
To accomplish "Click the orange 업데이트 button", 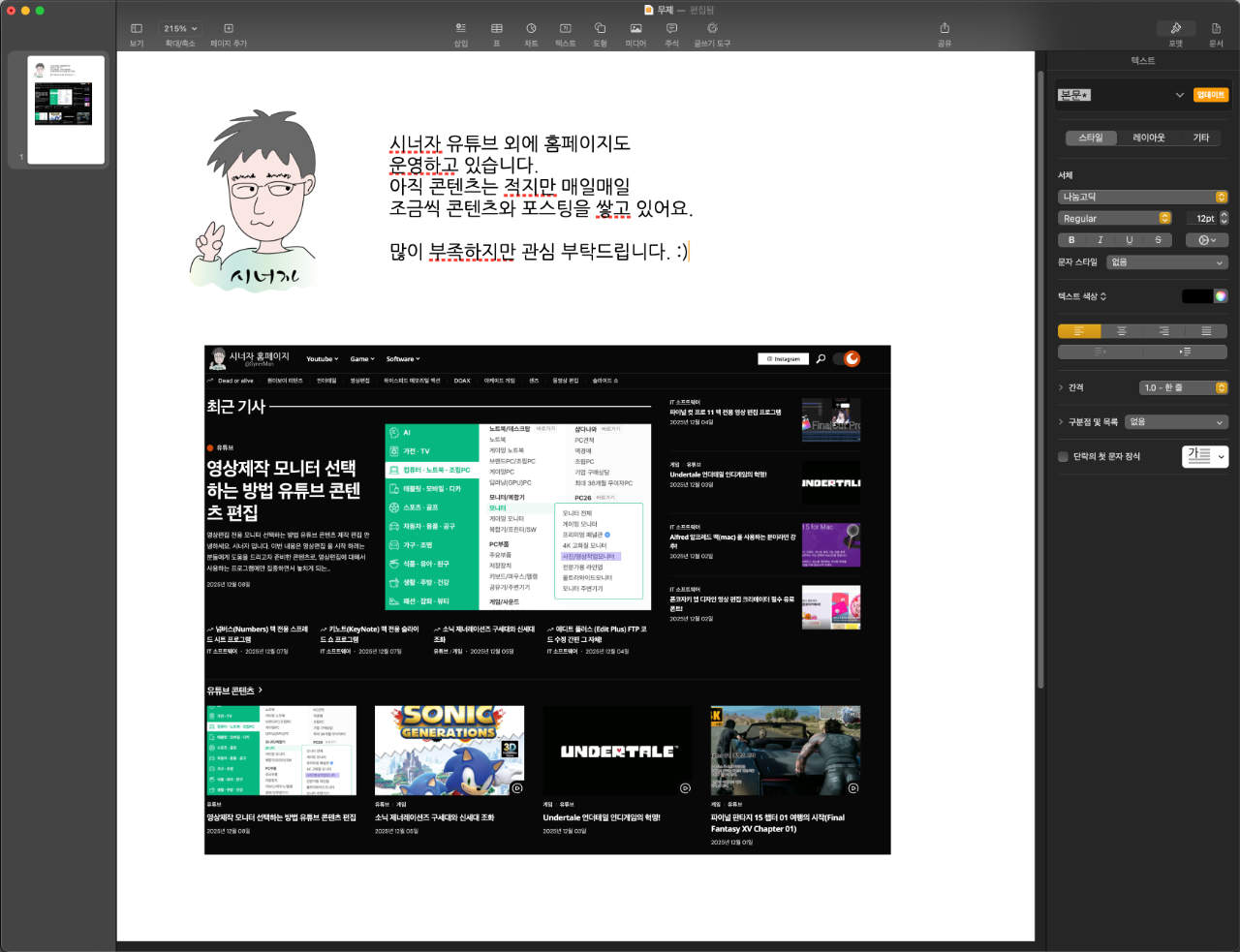I will coord(1210,95).
